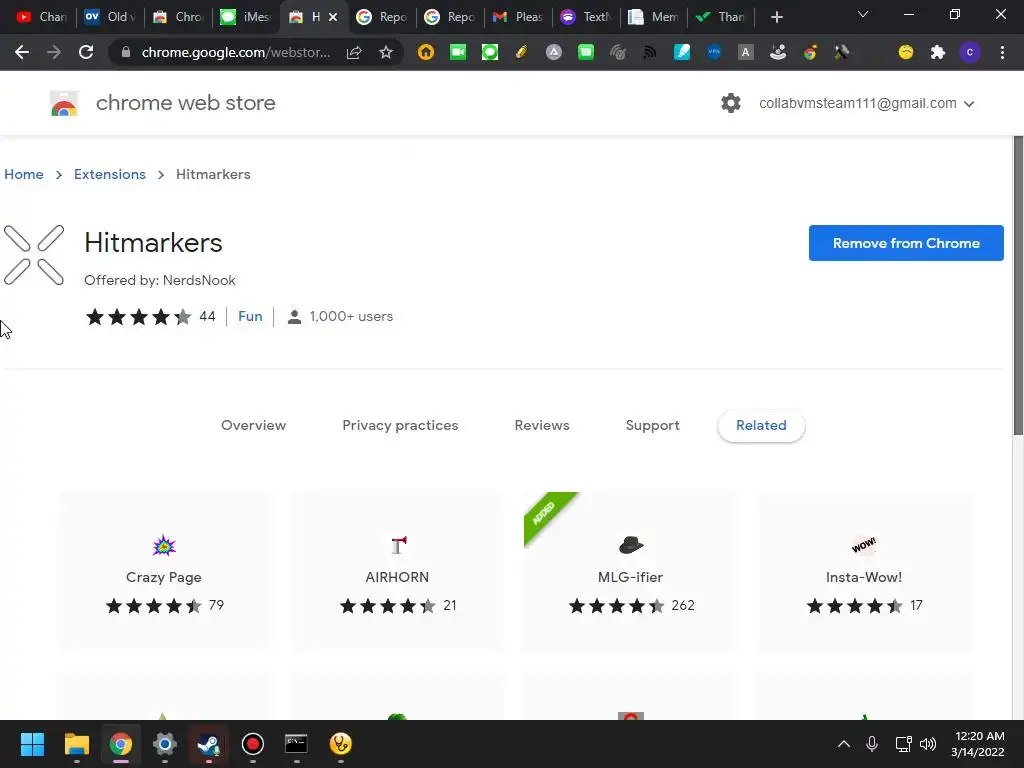1024x768 pixels.
Task: Open the yellow face extension icon
Action: tap(906, 52)
